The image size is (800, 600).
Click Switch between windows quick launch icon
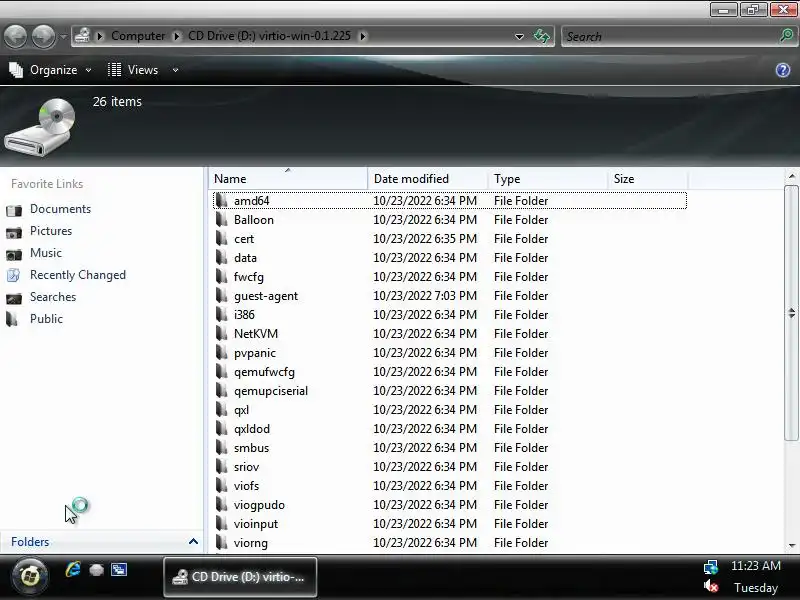(119, 569)
